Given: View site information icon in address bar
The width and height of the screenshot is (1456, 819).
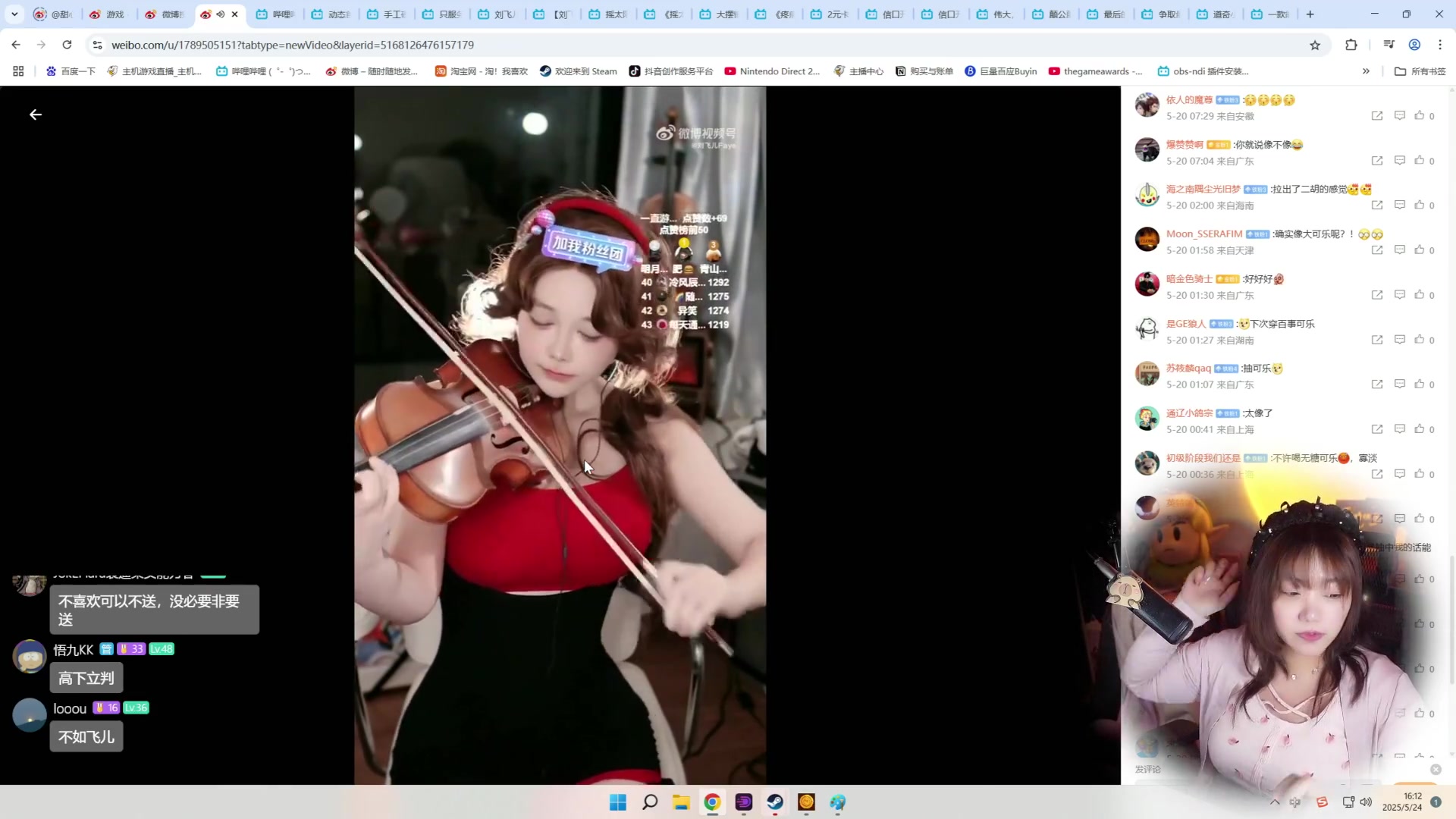Looking at the screenshot, I should (x=97, y=45).
